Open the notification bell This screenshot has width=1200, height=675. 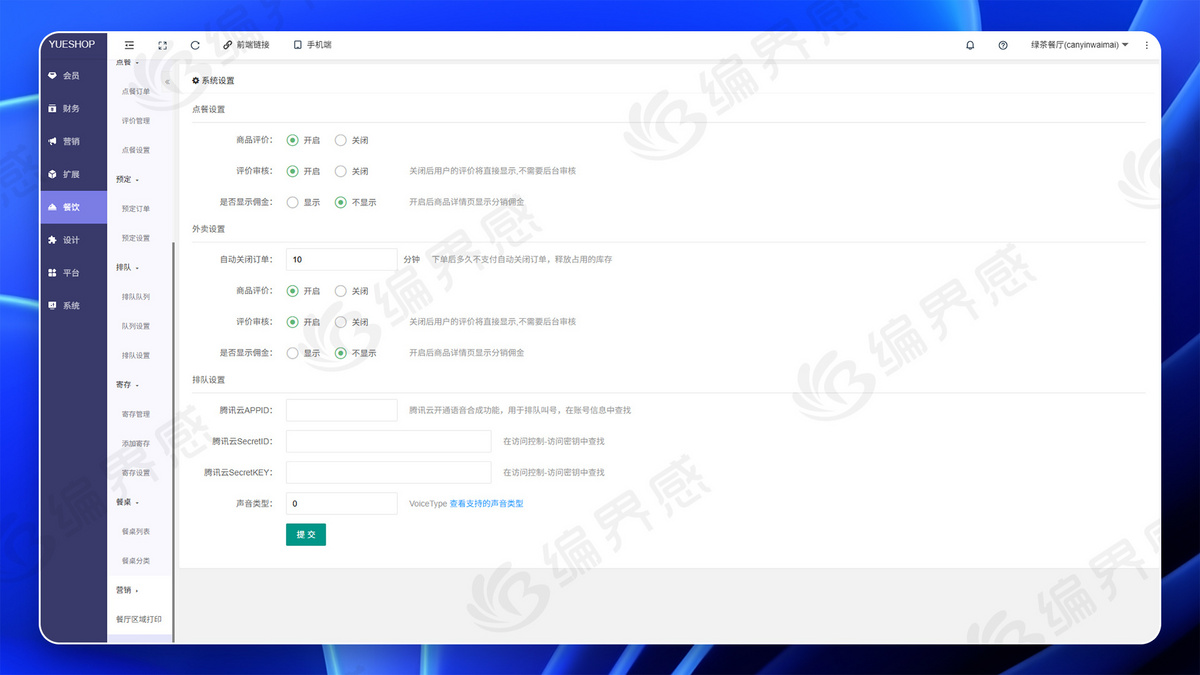tap(970, 45)
